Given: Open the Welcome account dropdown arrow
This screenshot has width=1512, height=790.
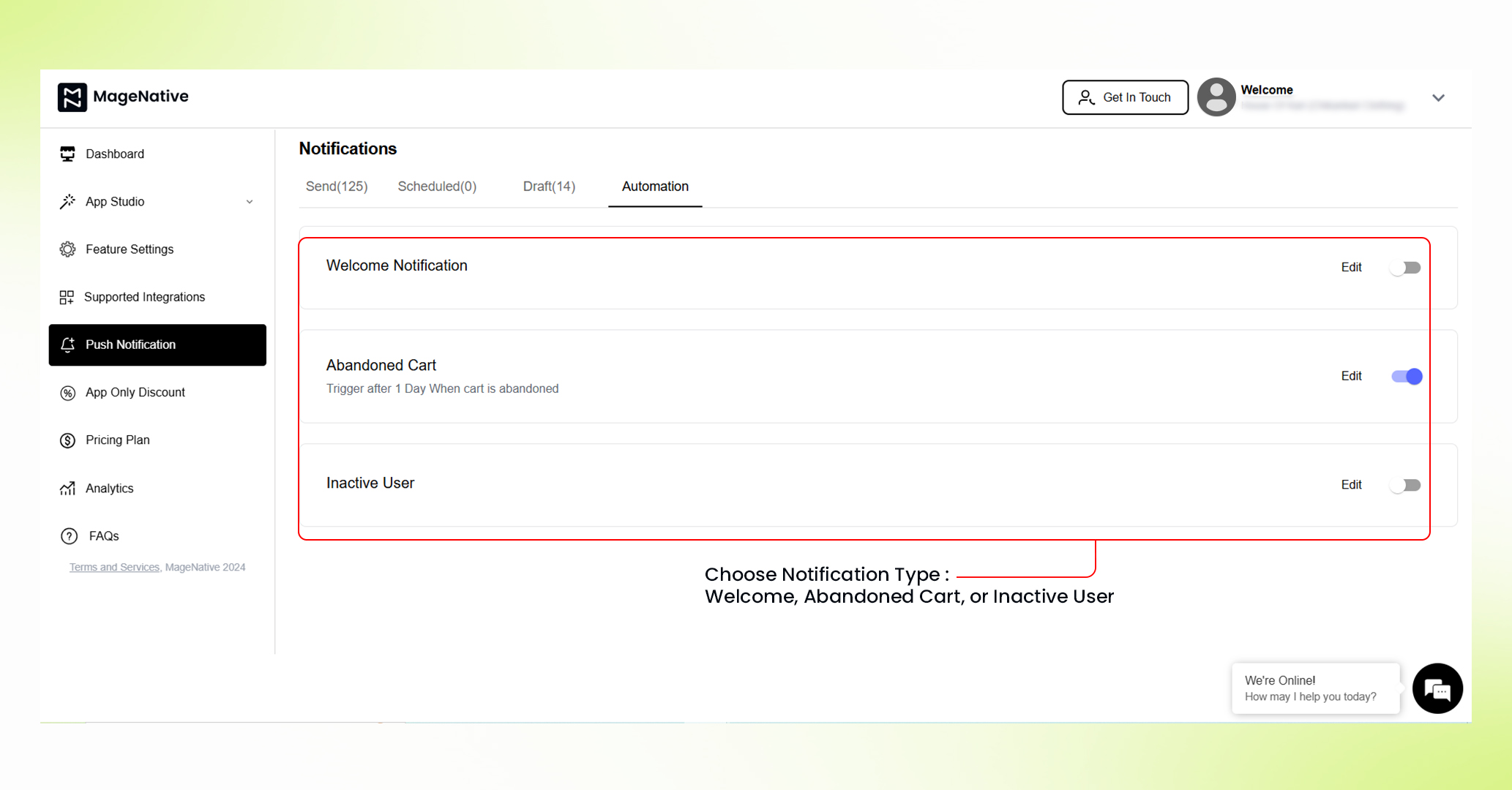Looking at the screenshot, I should pos(1438,97).
